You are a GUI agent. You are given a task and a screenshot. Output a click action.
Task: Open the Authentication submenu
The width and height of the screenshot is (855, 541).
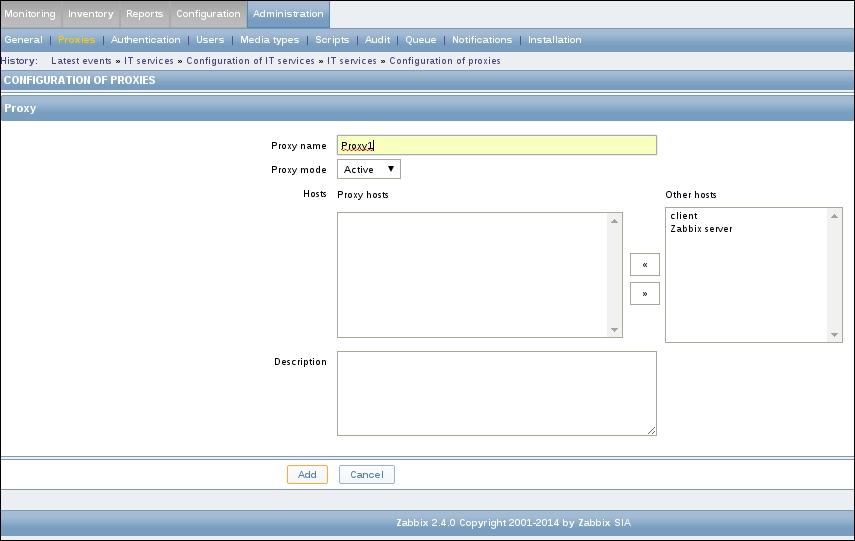pyautogui.click(x=145, y=40)
